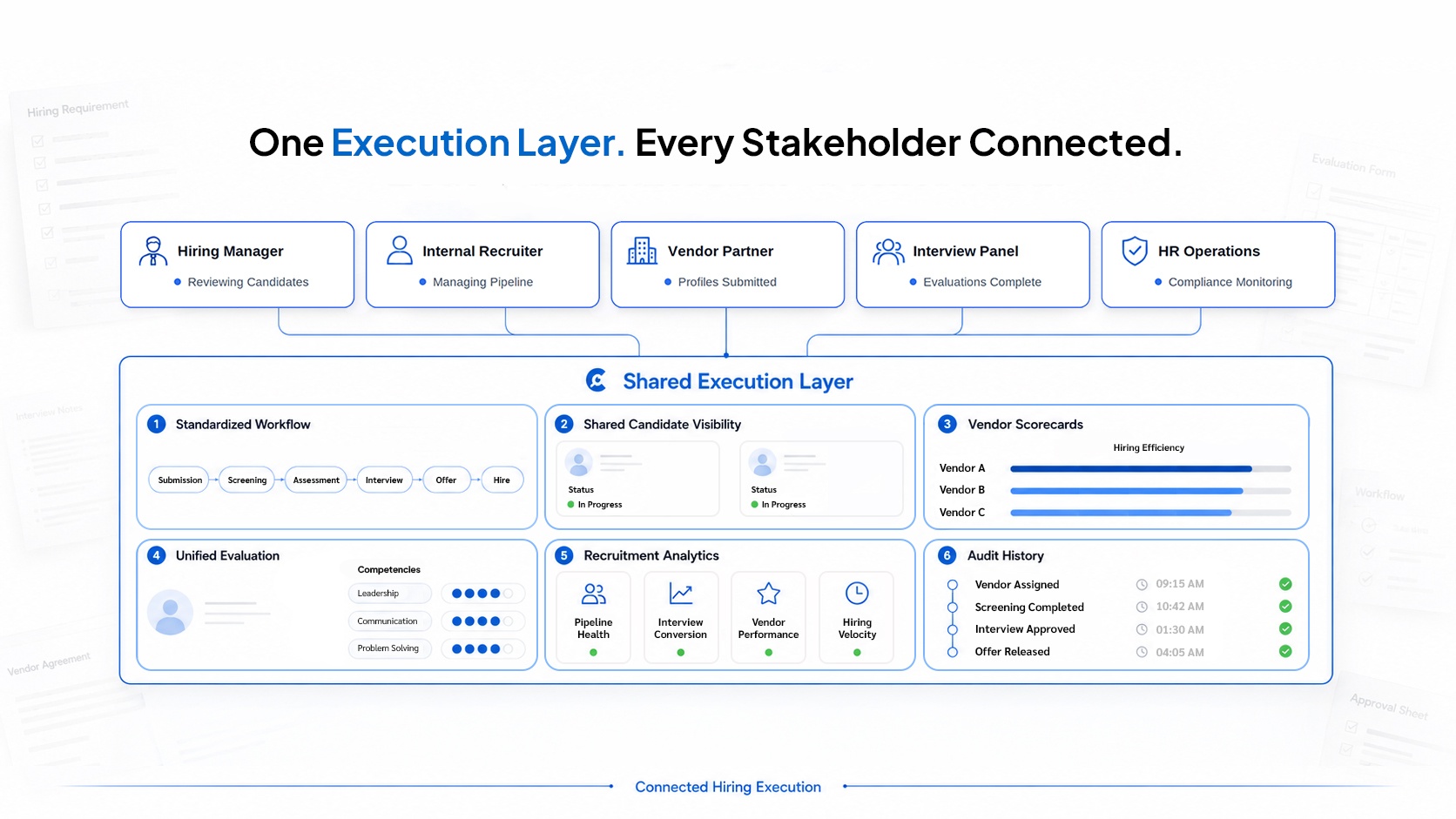Click the Competencies heading

tap(388, 569)
